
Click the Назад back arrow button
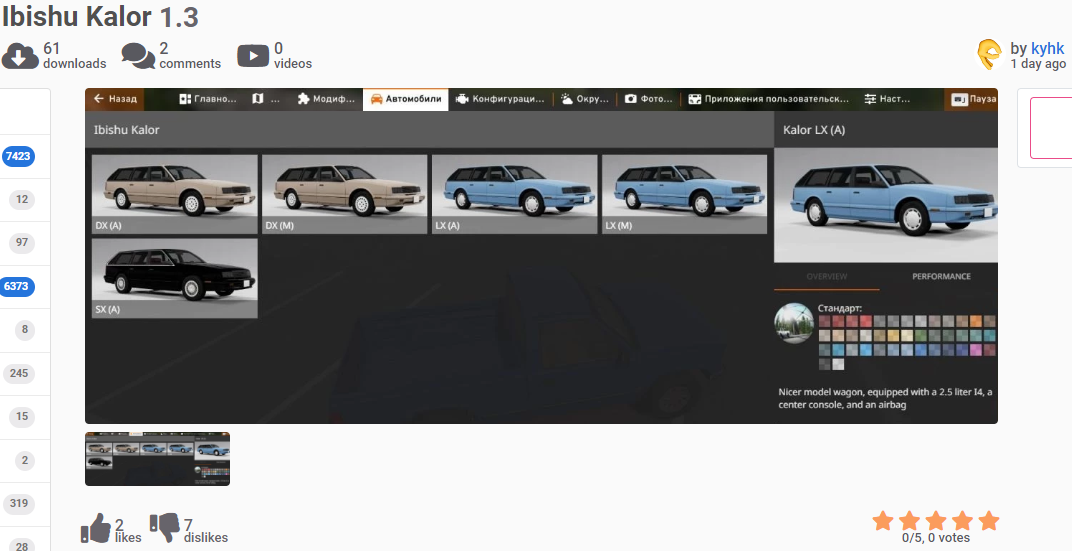115,99
